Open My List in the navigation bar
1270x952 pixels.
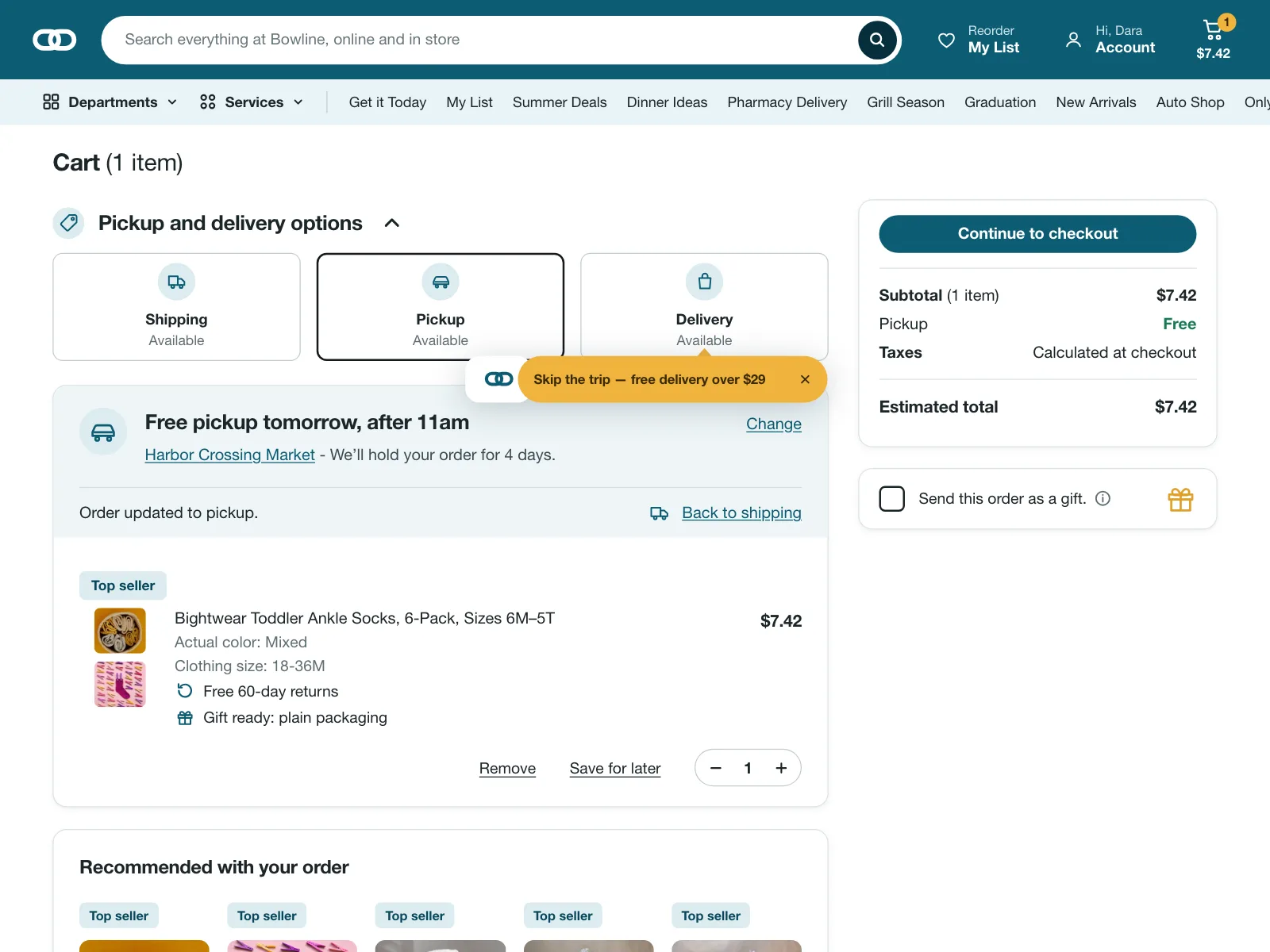(469, 102)
